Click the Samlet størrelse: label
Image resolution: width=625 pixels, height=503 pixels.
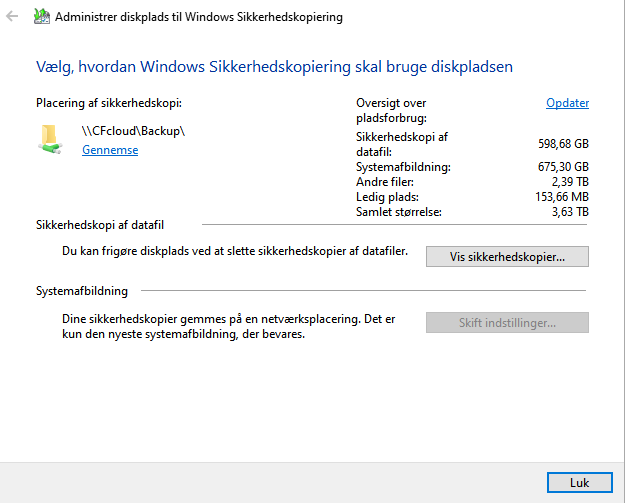(x=399, y=212)
